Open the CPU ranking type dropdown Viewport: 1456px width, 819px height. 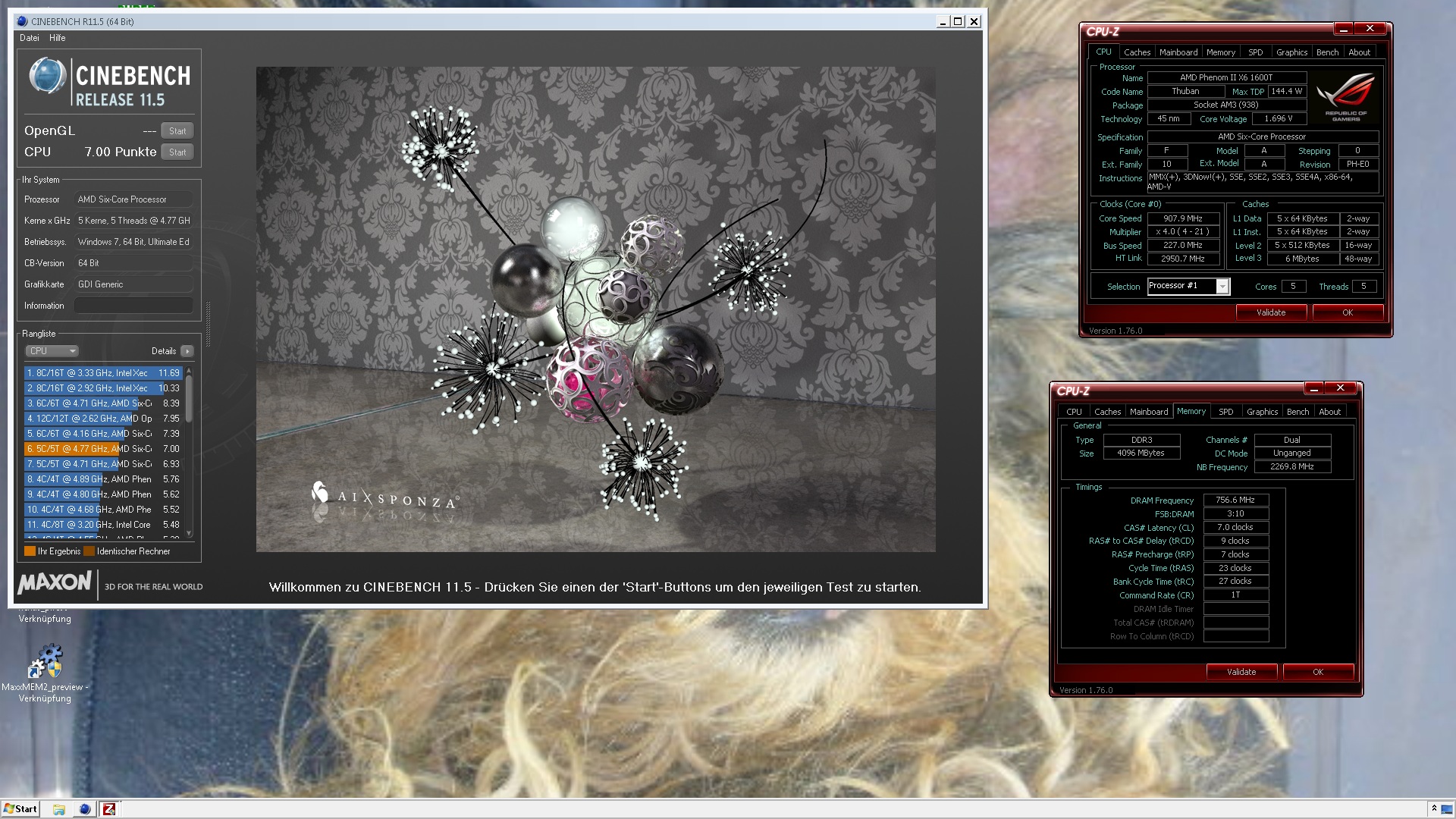click(x=52, y=351)
